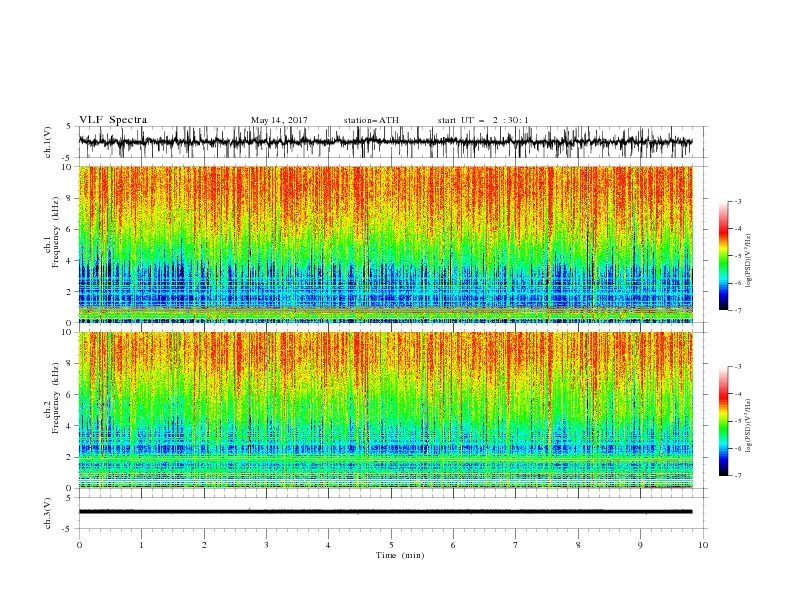
Task: Click time axis tick label "7"
Action: point(515,545)
